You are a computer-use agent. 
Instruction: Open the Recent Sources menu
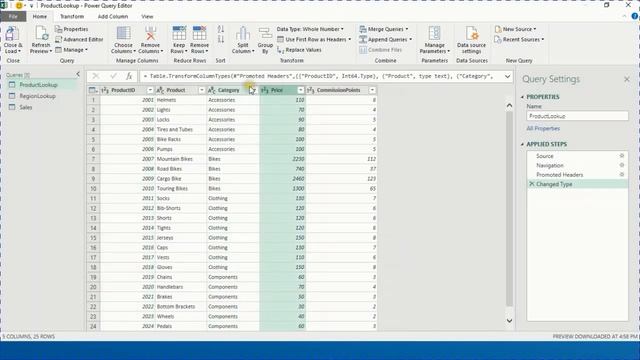point(519,40)
